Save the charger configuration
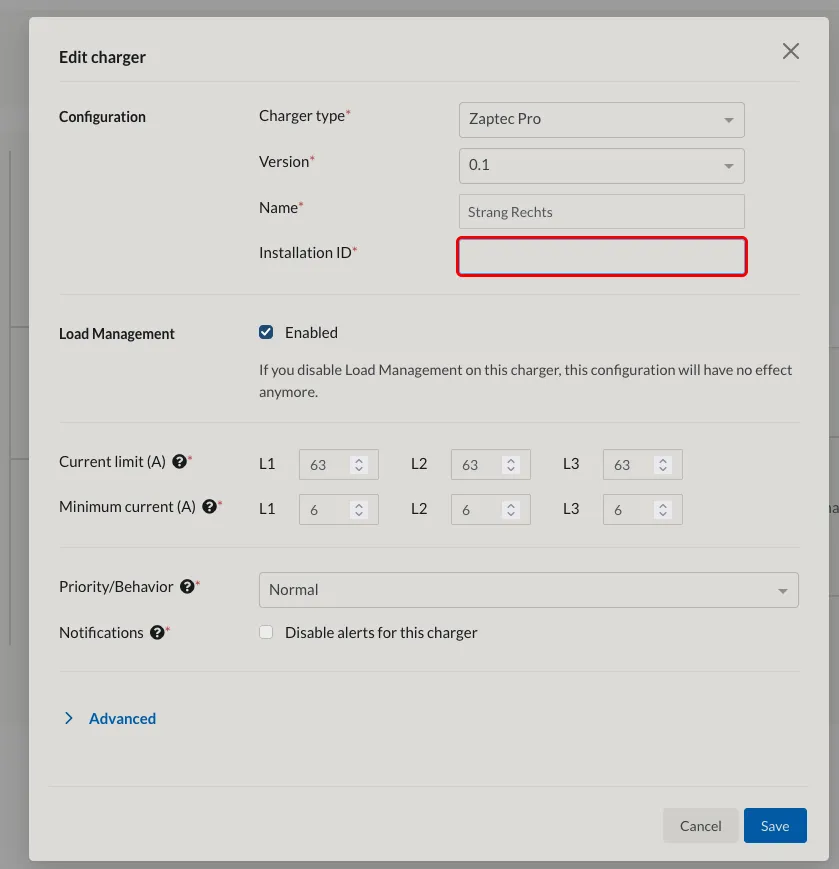This screenshot has height=869, width=839. coord(775,826)
